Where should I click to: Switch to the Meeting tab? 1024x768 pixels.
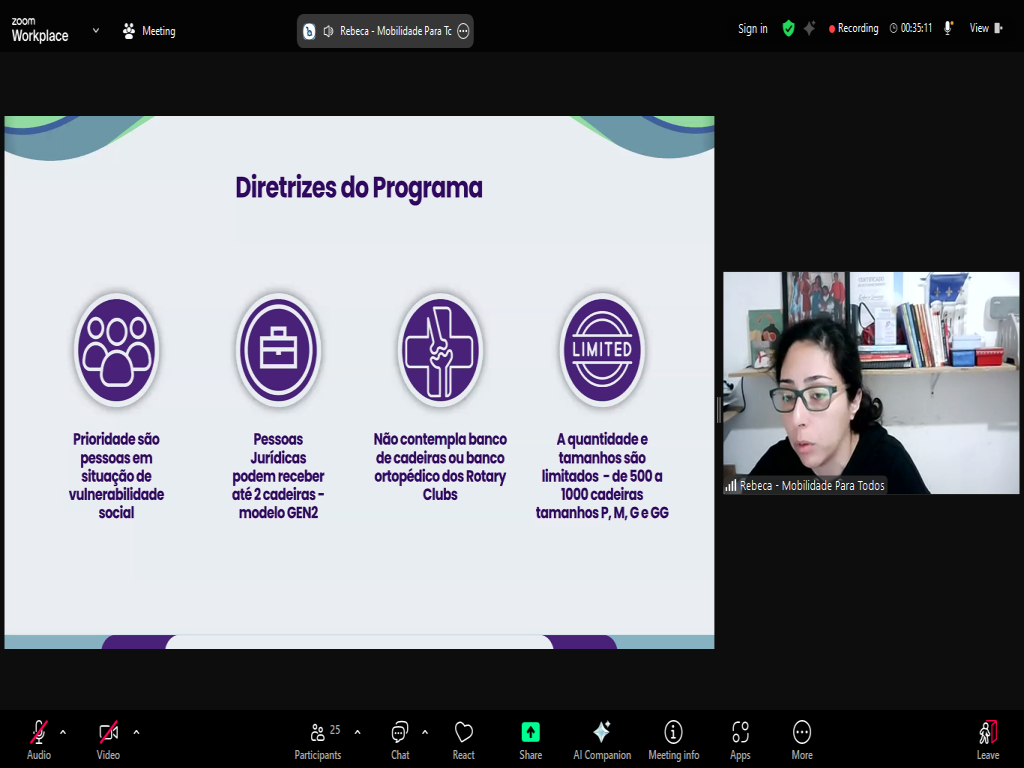click(148, 31)
